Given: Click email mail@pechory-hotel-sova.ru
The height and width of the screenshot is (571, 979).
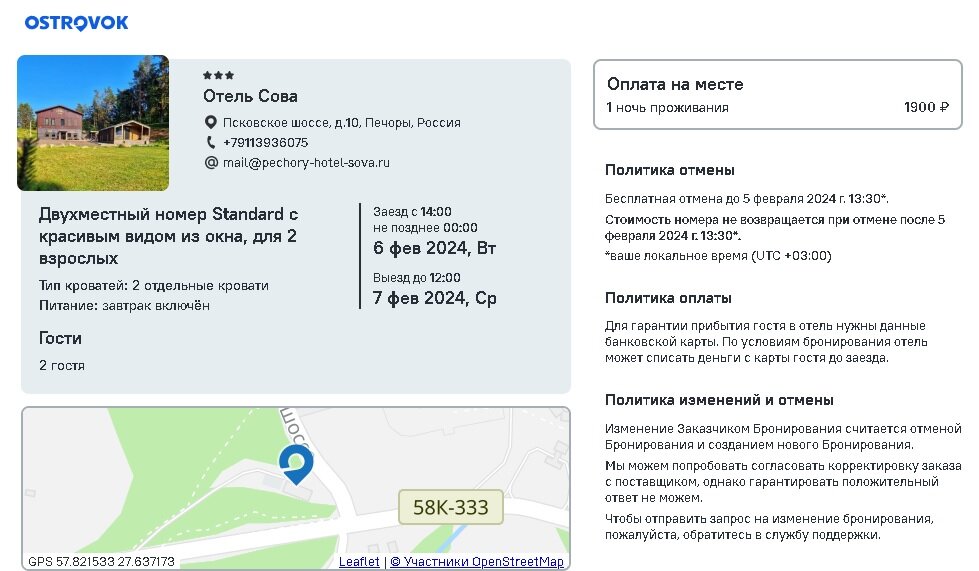Looking at the screenshot, I should 306,163.
